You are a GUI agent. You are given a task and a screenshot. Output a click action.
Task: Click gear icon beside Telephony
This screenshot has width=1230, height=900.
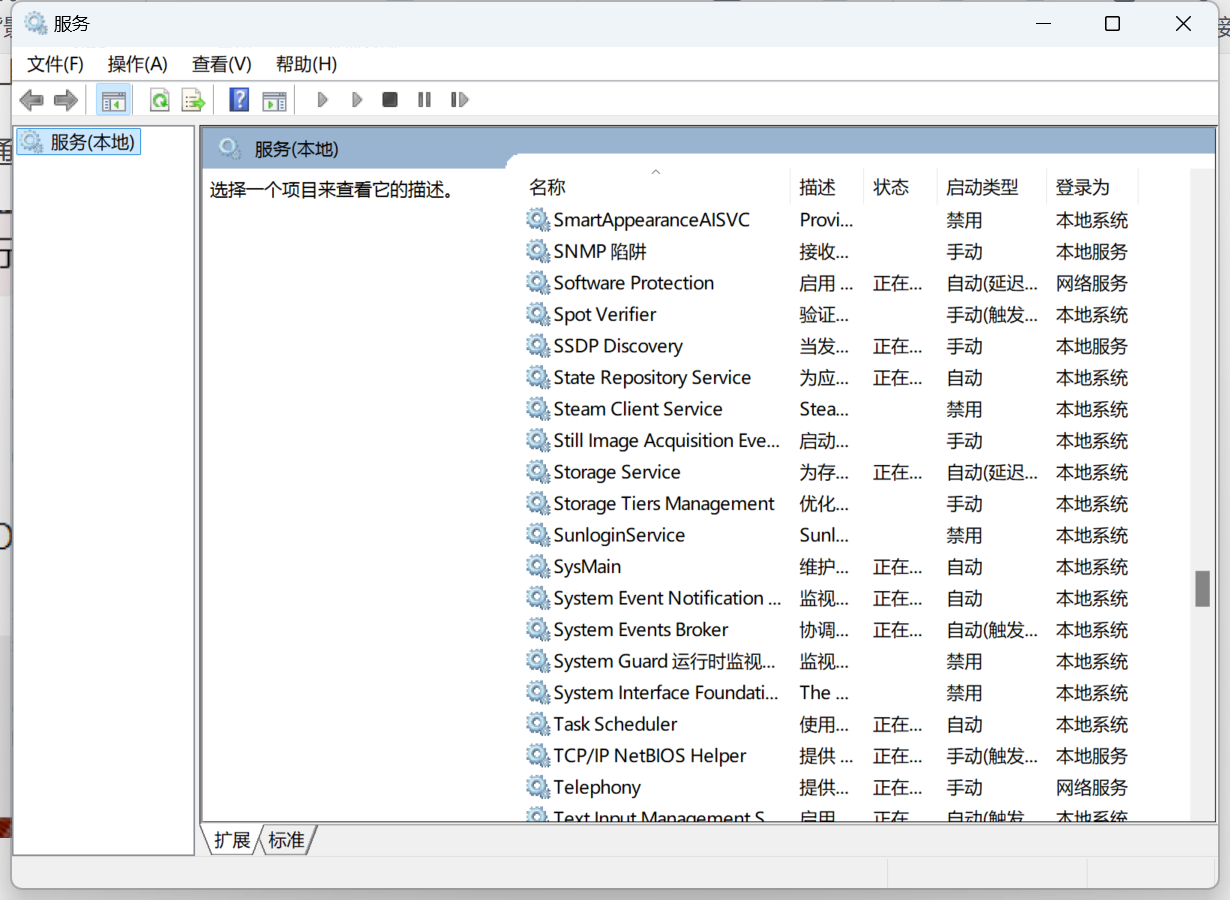point(538,787)
